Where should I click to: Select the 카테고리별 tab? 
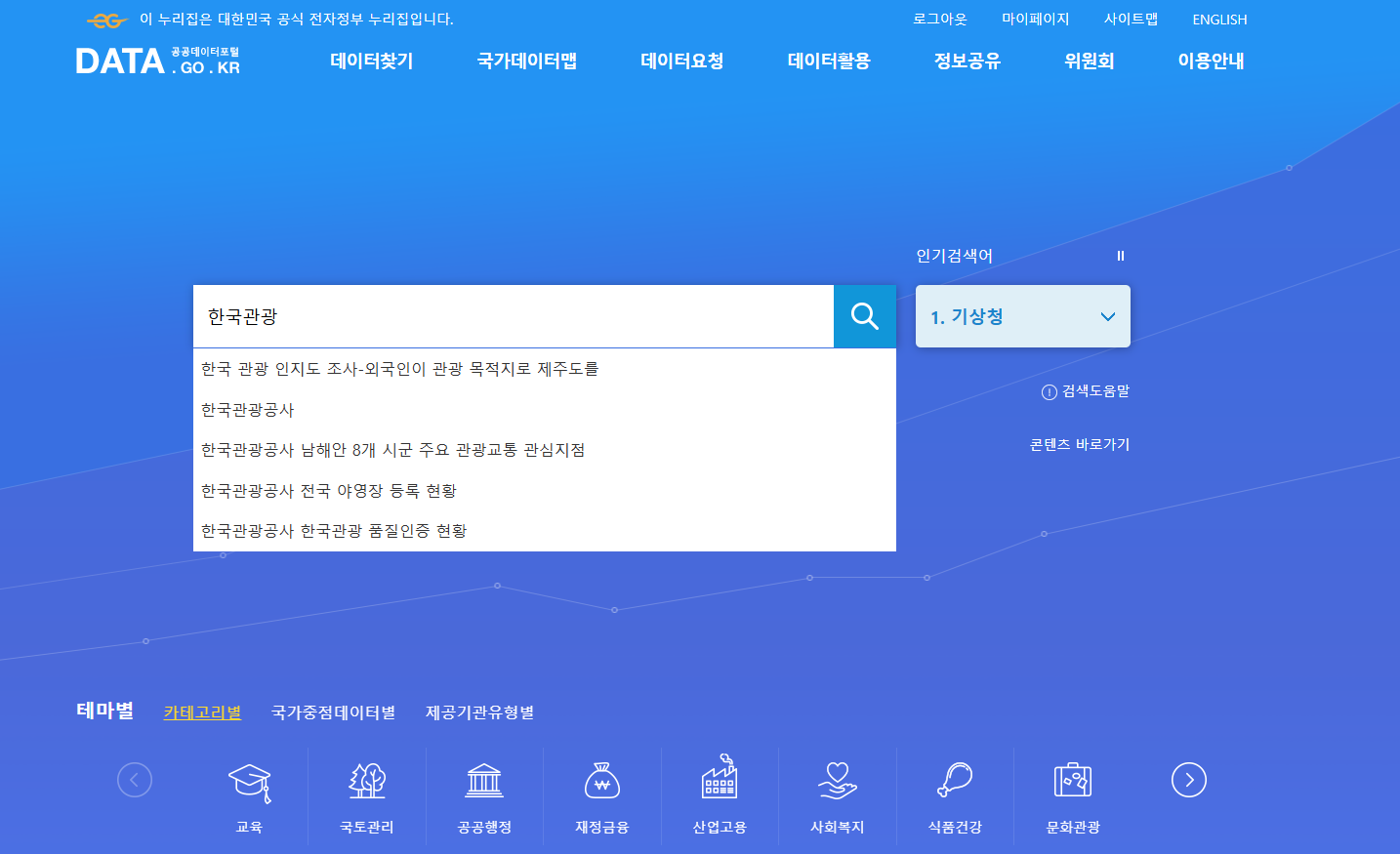202,712
